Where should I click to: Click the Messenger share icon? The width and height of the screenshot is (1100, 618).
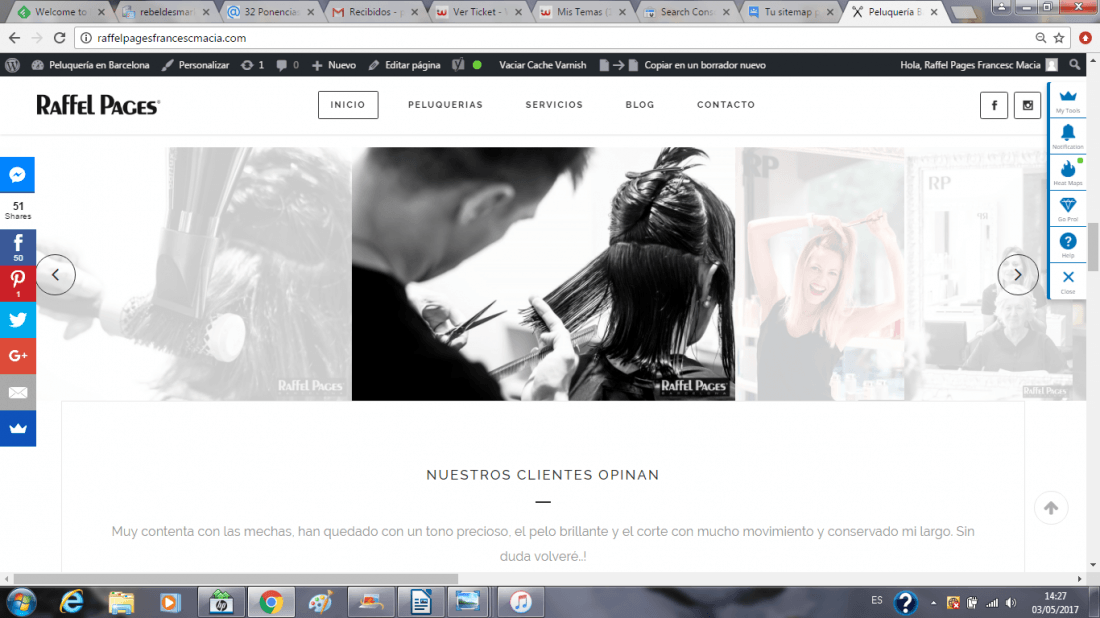tap(18, 175)
